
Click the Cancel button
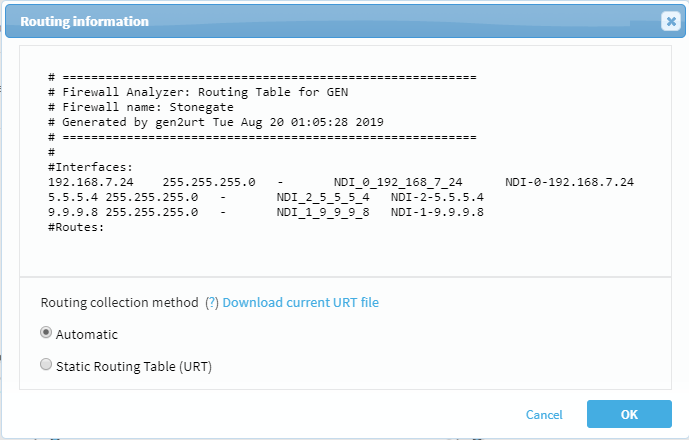click(544, 415)
